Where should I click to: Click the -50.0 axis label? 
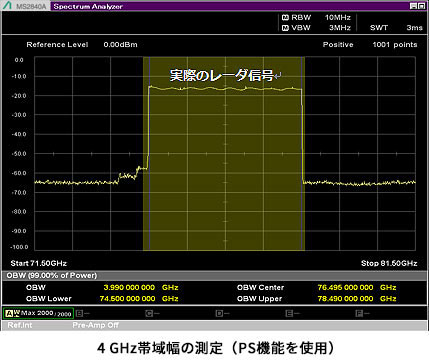(19, 154)
